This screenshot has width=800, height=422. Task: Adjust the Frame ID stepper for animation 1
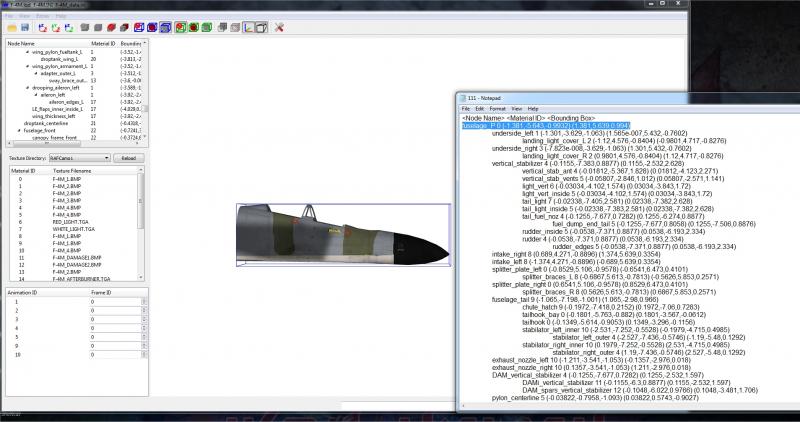click(144, 302)
